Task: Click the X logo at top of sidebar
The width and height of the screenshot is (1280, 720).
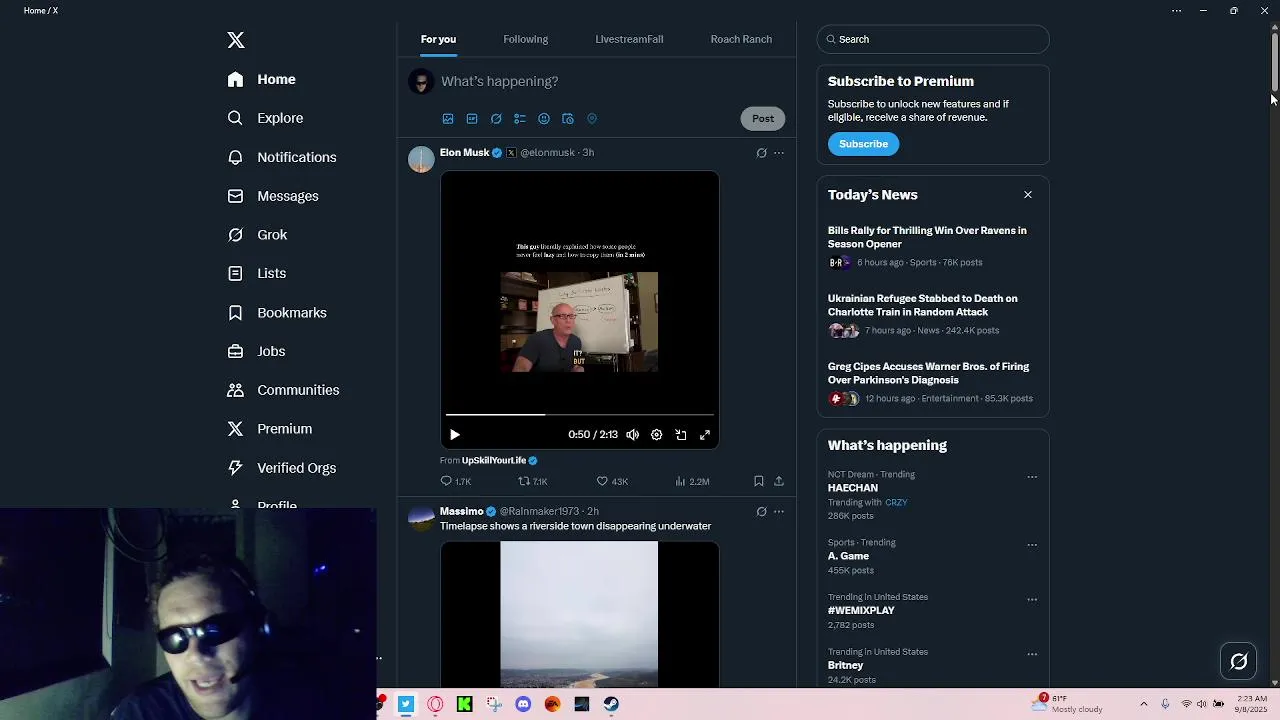Action: [x=236, y=40]
